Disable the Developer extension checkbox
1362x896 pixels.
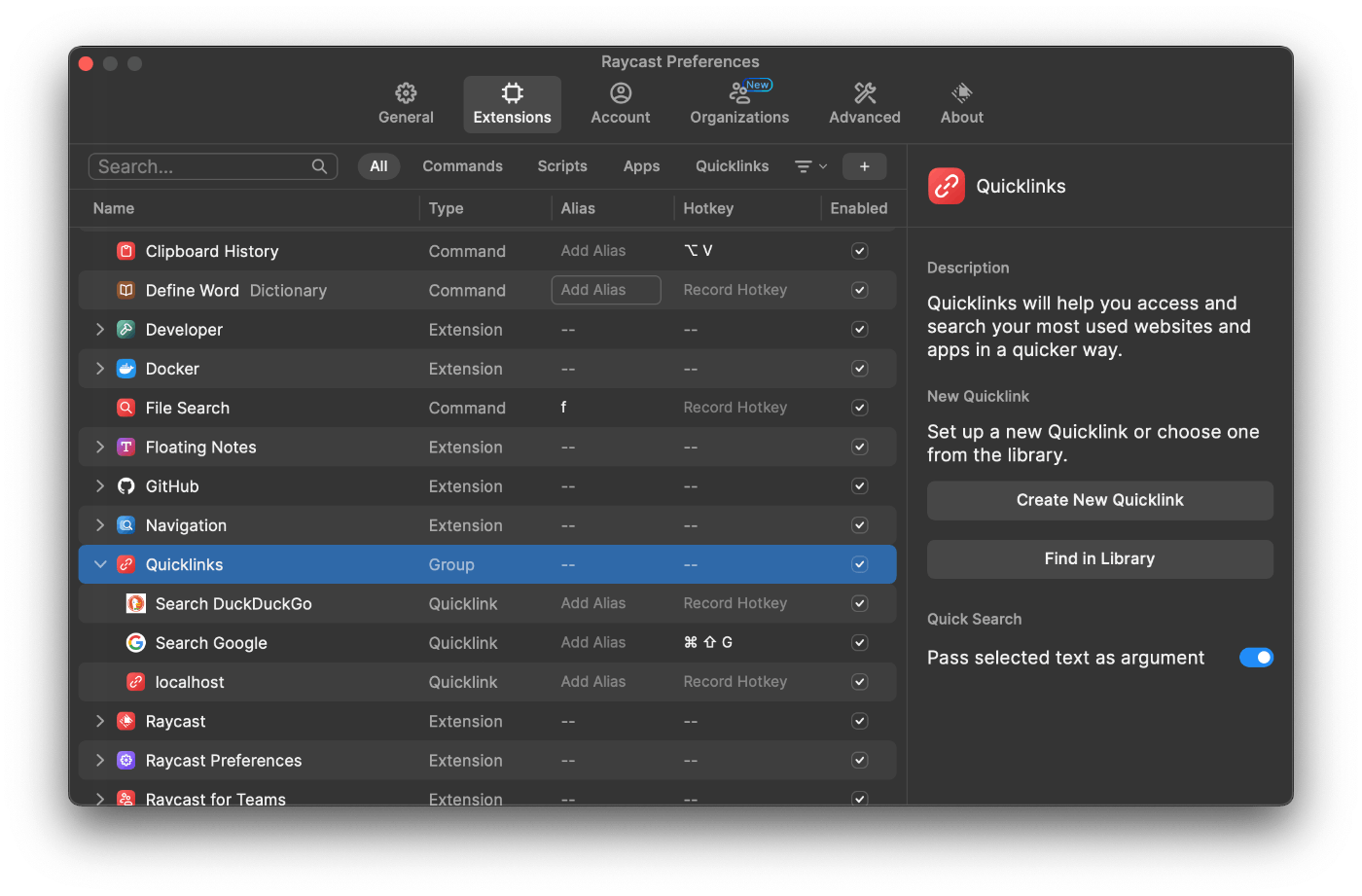point(860,330)
